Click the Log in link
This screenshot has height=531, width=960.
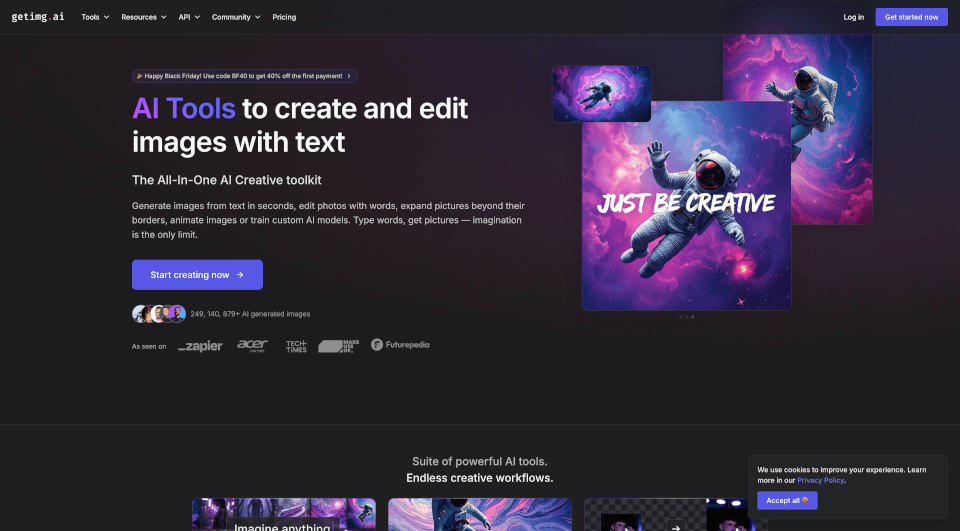tap(853, 17)
